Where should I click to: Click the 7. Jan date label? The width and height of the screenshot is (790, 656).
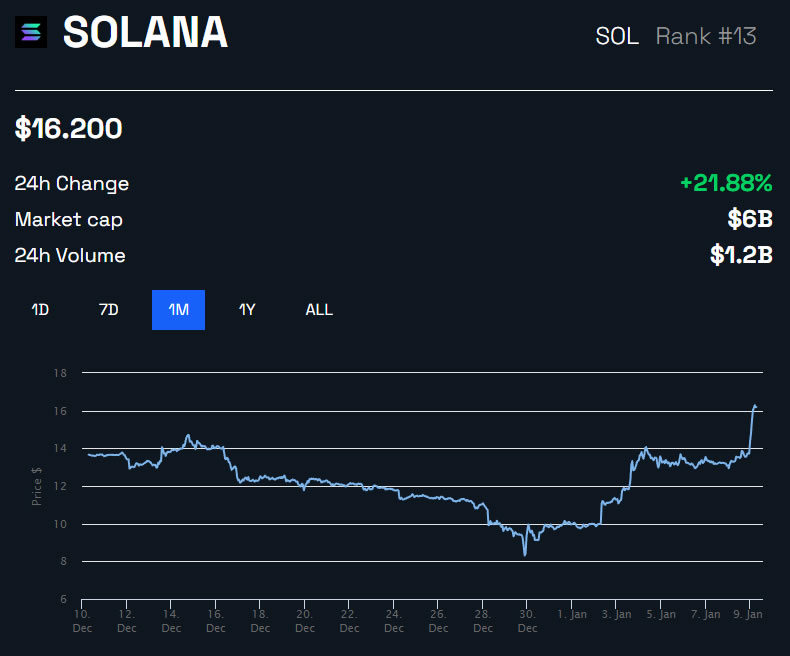[x=705, y=614]
